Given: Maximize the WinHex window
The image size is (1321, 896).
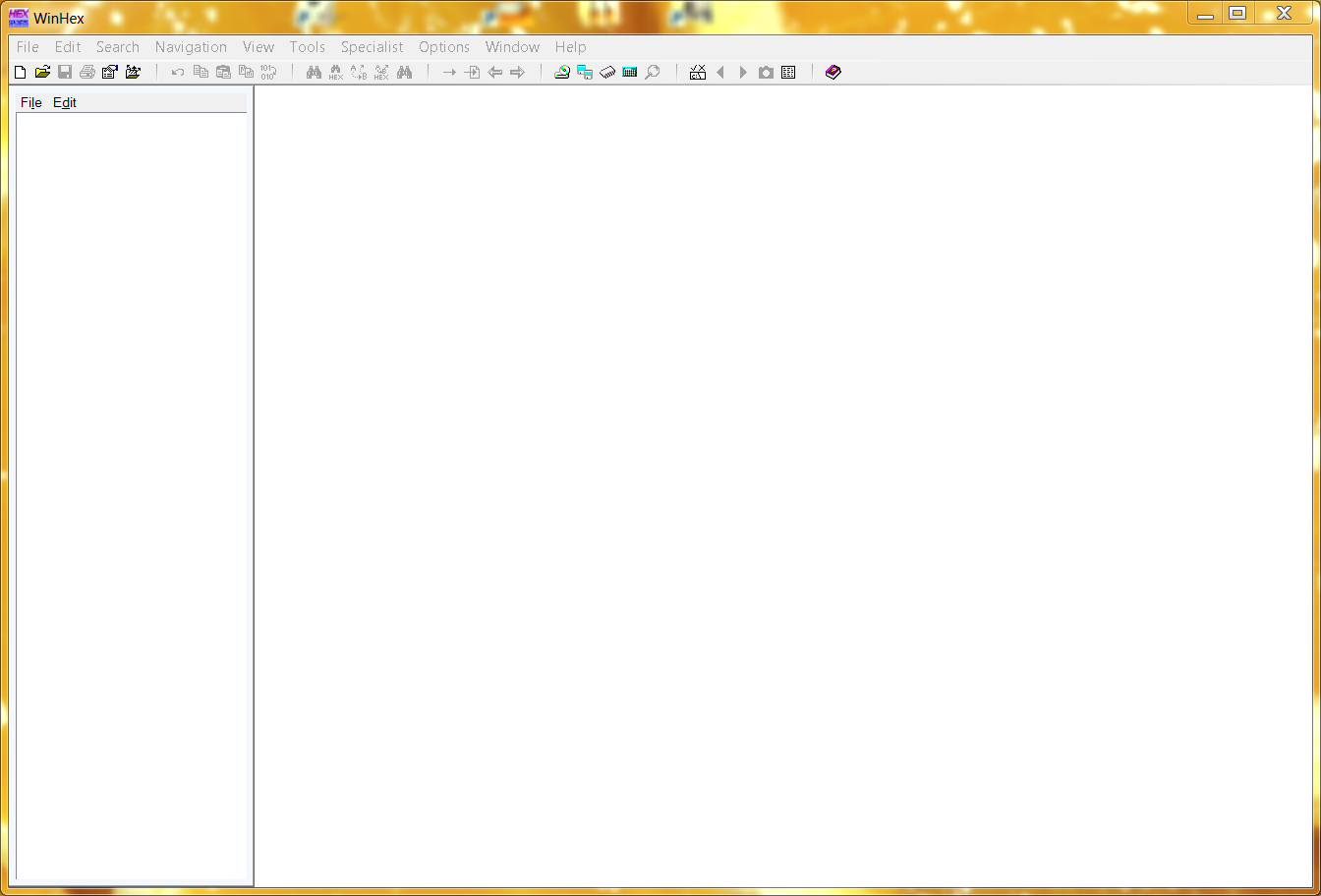Looking at the screenshot, I should [1237, 14].
